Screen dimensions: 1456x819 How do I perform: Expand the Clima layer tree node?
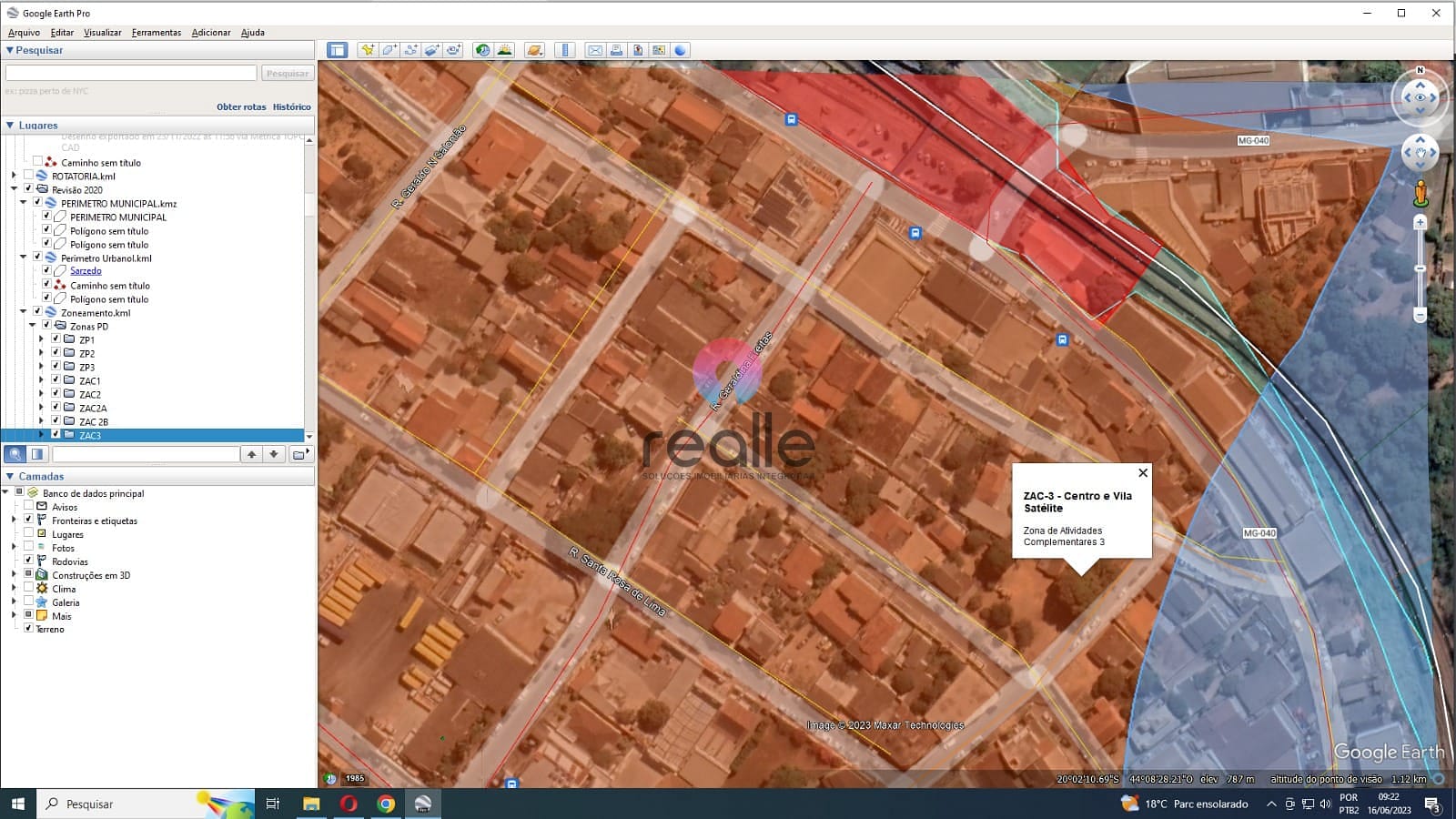click(14, 589)
